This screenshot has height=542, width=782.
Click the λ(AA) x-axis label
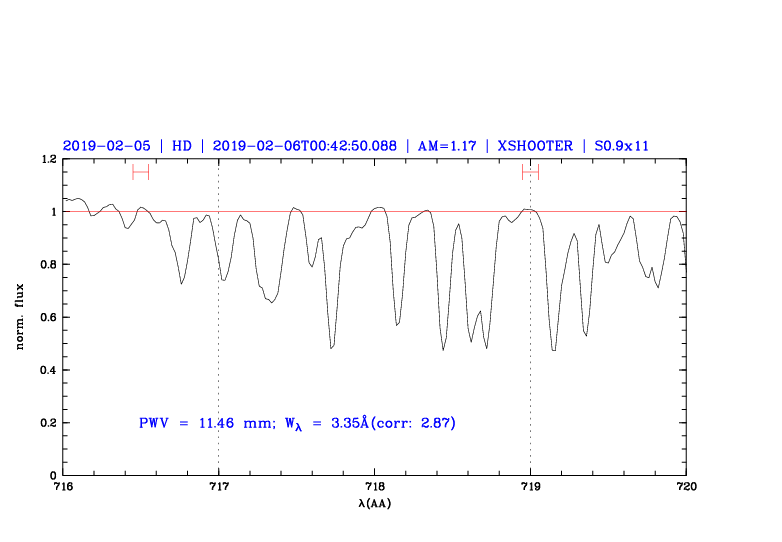point(374,502)
